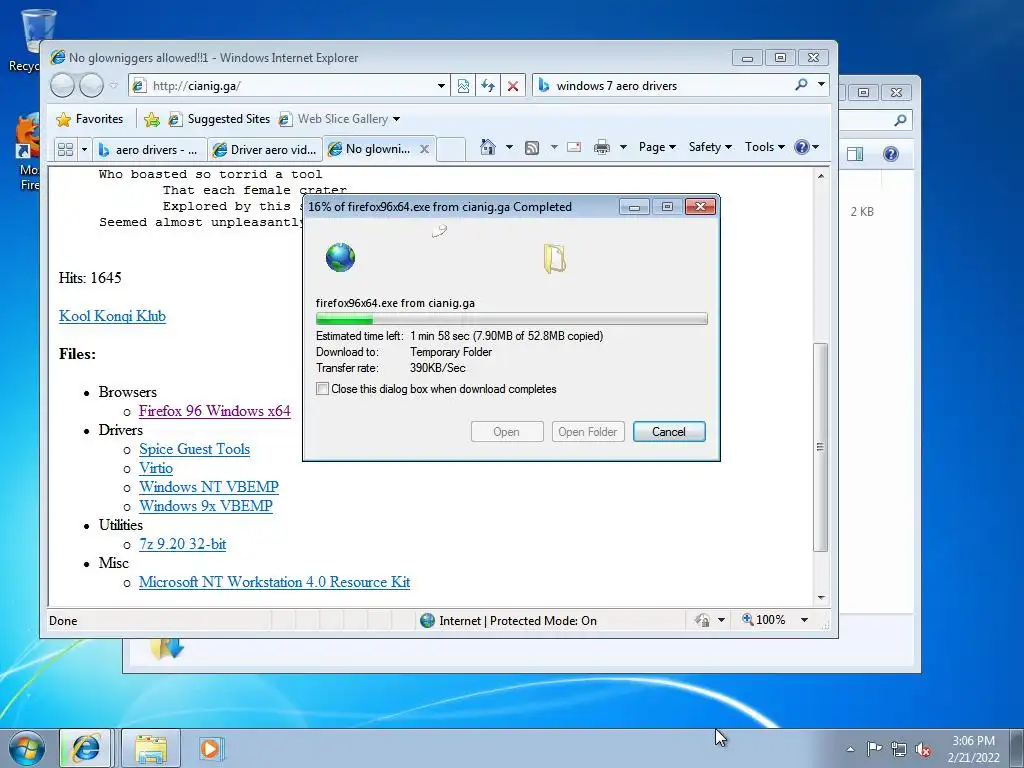
Task: Toggle Compatibility View icon in address bar
Action: pos(463,86)
